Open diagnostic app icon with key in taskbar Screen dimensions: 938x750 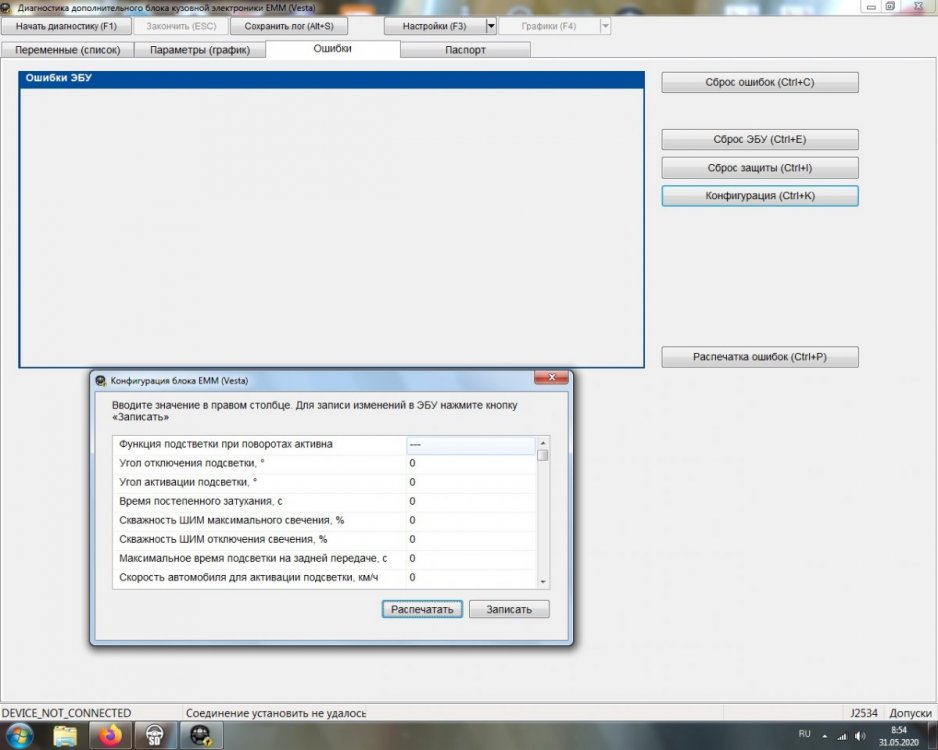point(201,736)
